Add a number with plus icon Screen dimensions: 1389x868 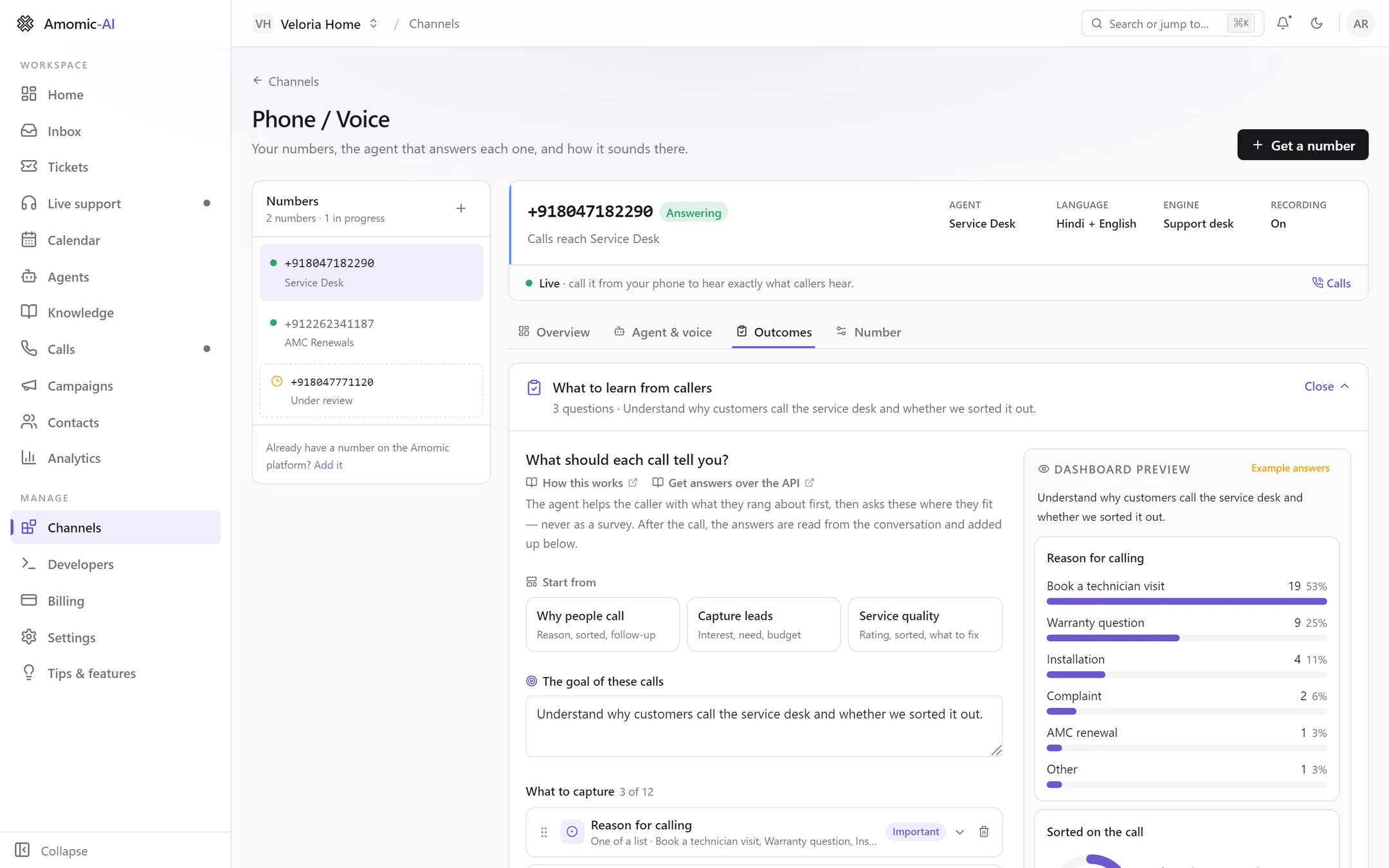461,208
